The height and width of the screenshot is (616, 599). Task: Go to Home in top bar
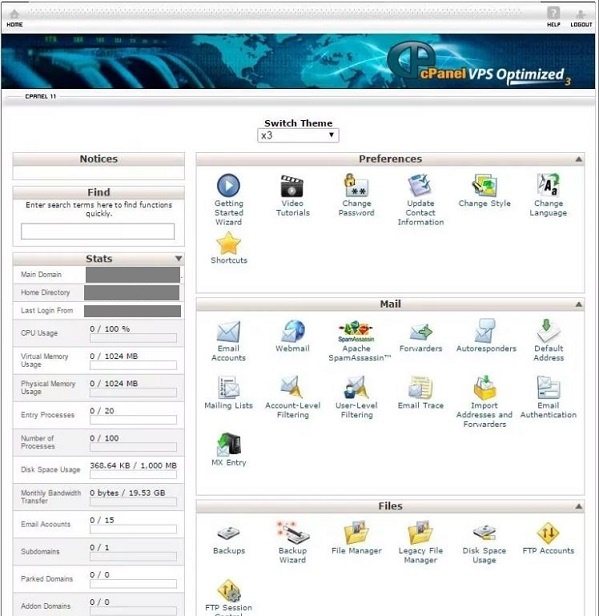[15, 18]
